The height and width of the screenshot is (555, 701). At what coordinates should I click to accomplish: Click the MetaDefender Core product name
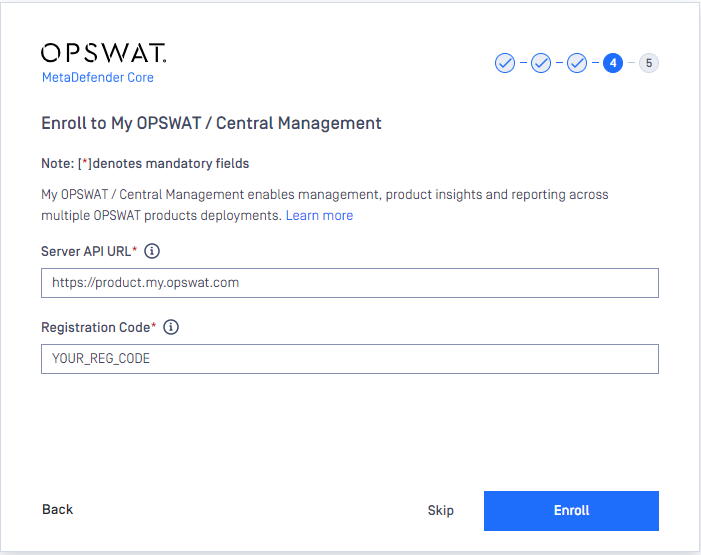tap(97, 77)
